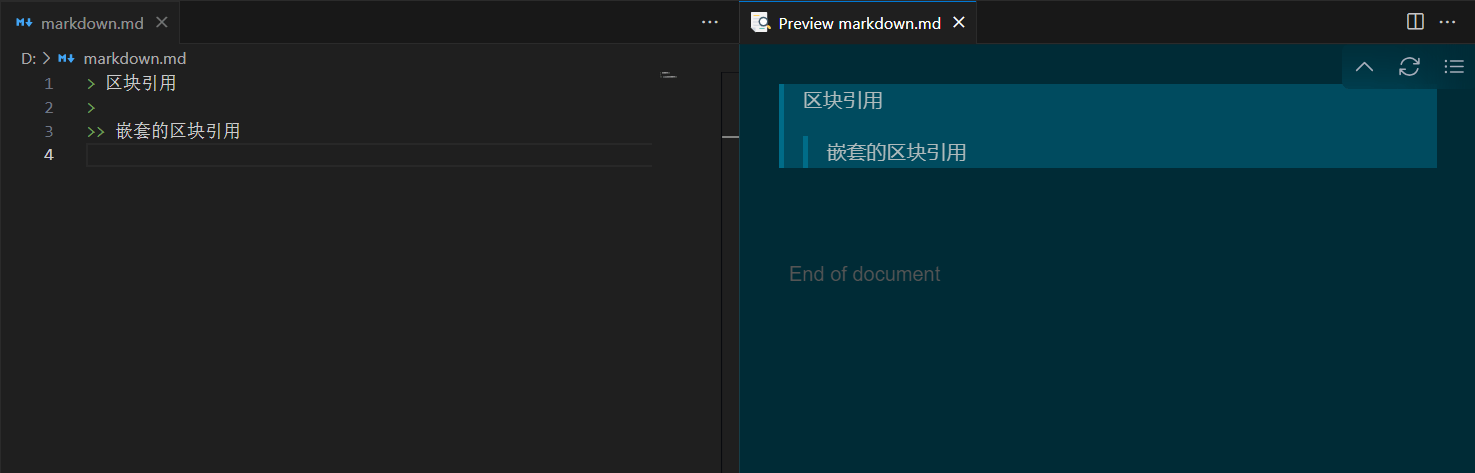This screenshot has width=1475, height=473.
Task: Open More Actions for the preview group
Action: 1447,22
